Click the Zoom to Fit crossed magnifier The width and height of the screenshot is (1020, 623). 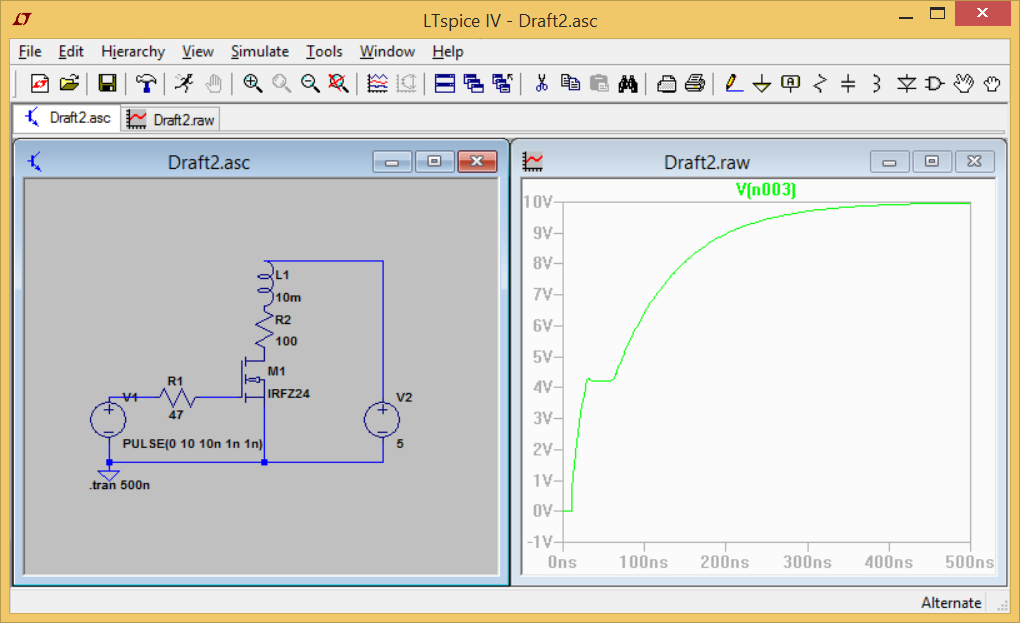point(338,83)
